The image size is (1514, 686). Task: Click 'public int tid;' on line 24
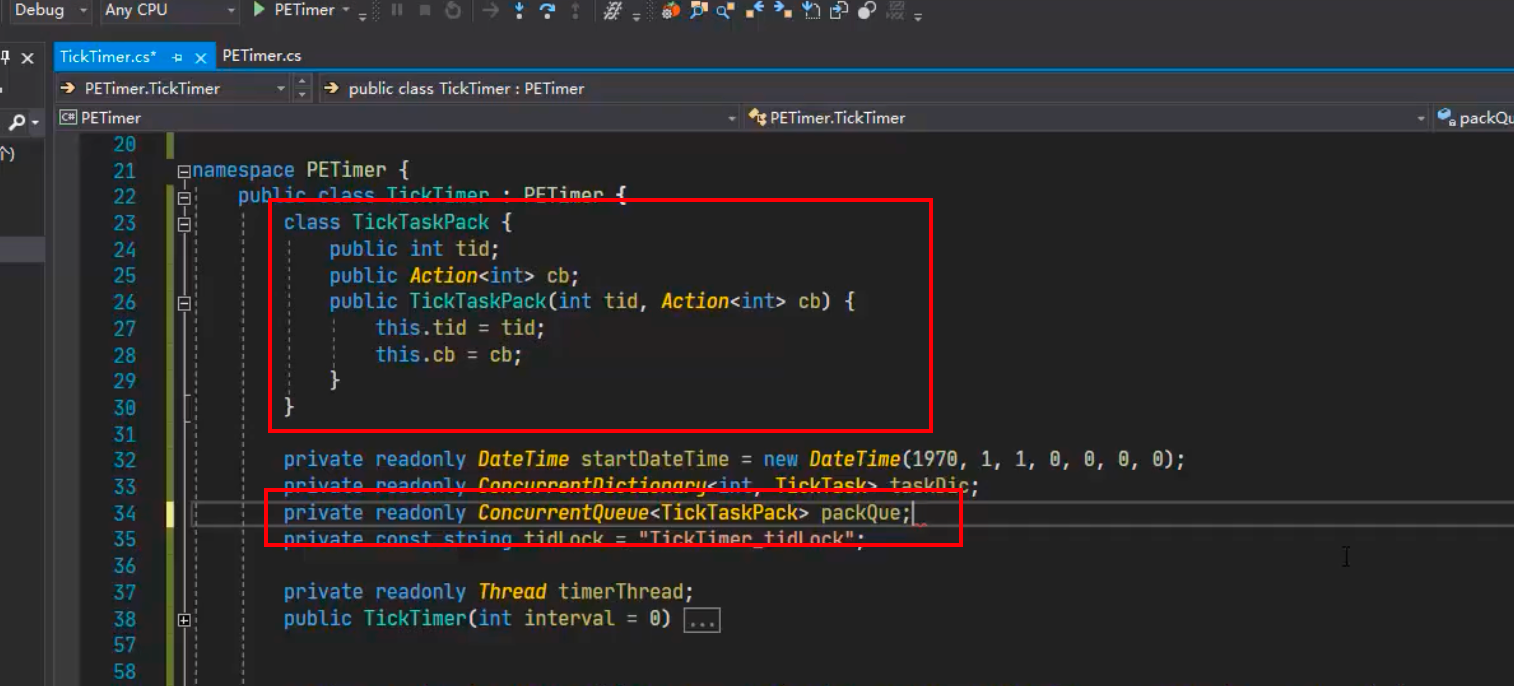[414, 249]
